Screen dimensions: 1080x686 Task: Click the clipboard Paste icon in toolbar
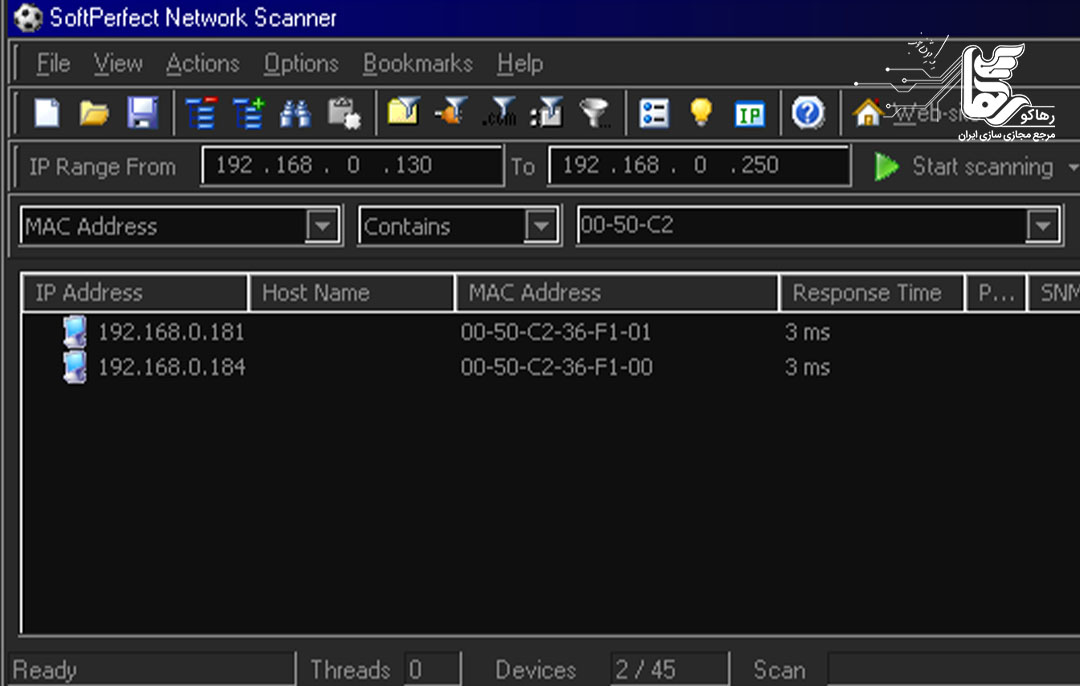[343, 113]
